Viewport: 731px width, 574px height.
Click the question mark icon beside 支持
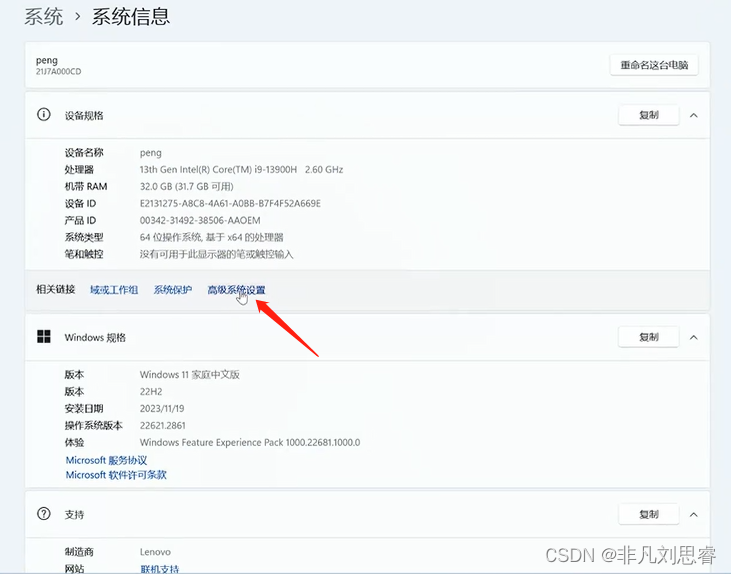coord(44,514)
